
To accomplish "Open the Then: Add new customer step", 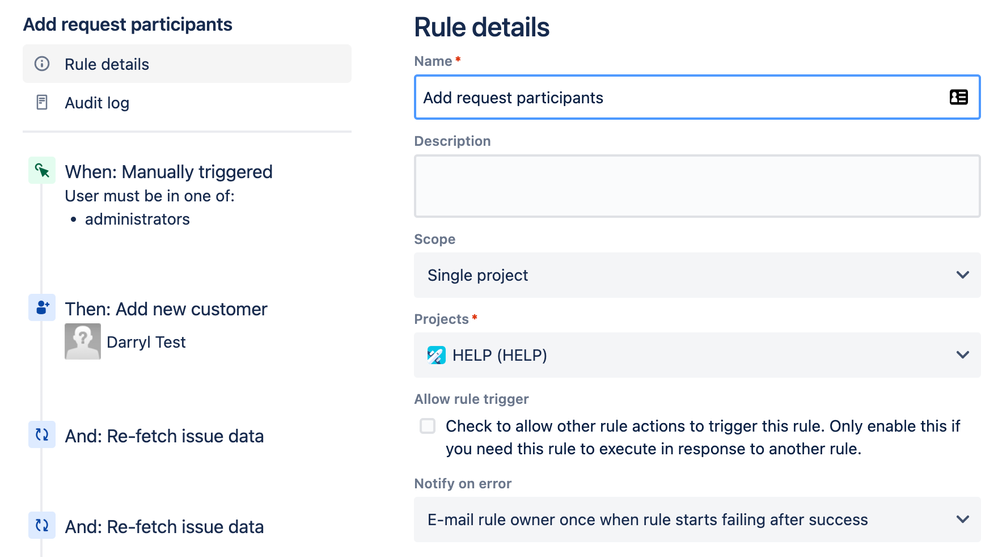I will [x=166, y=309].
